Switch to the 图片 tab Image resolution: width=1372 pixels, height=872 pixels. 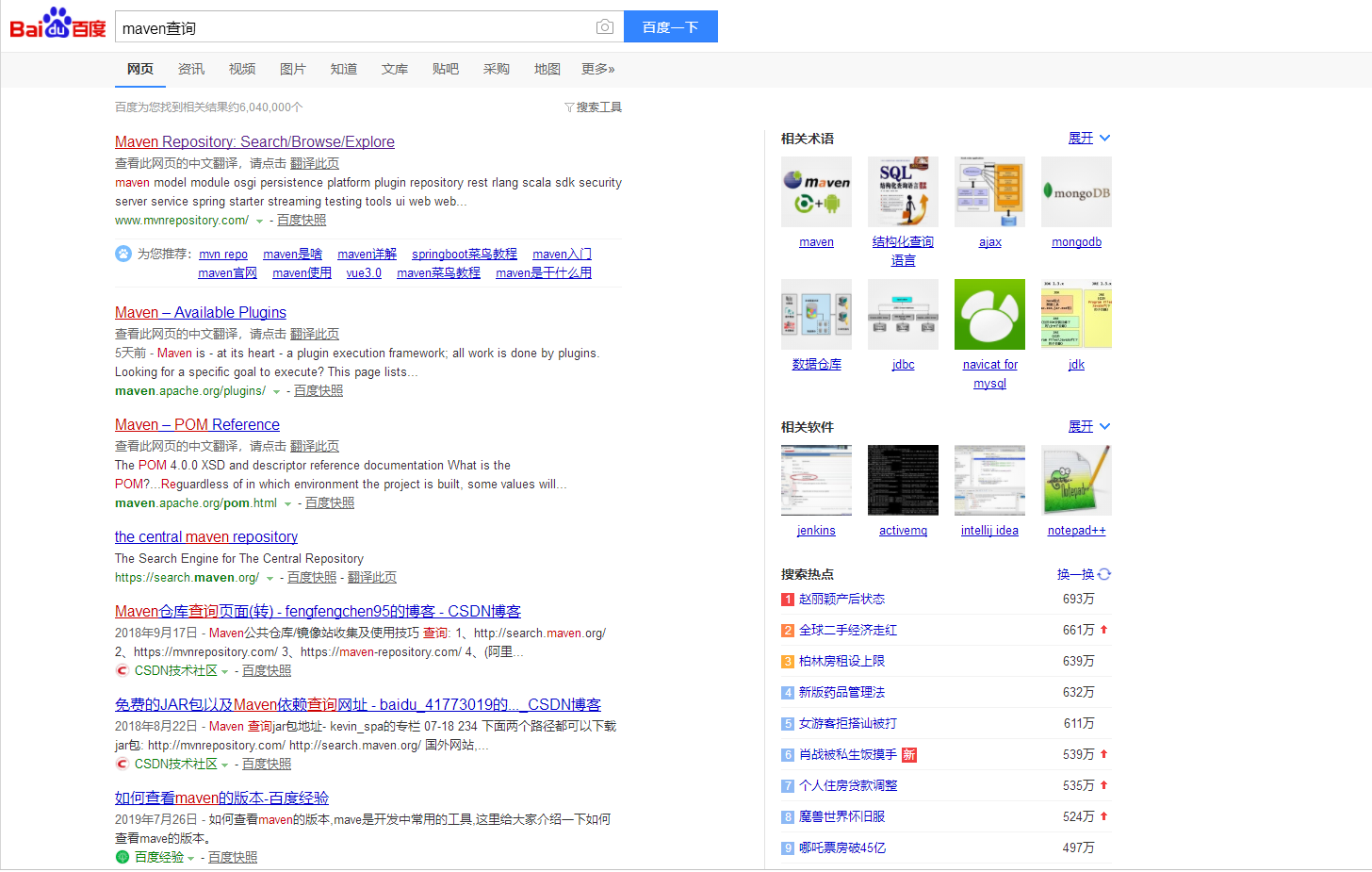click(293, 69)
